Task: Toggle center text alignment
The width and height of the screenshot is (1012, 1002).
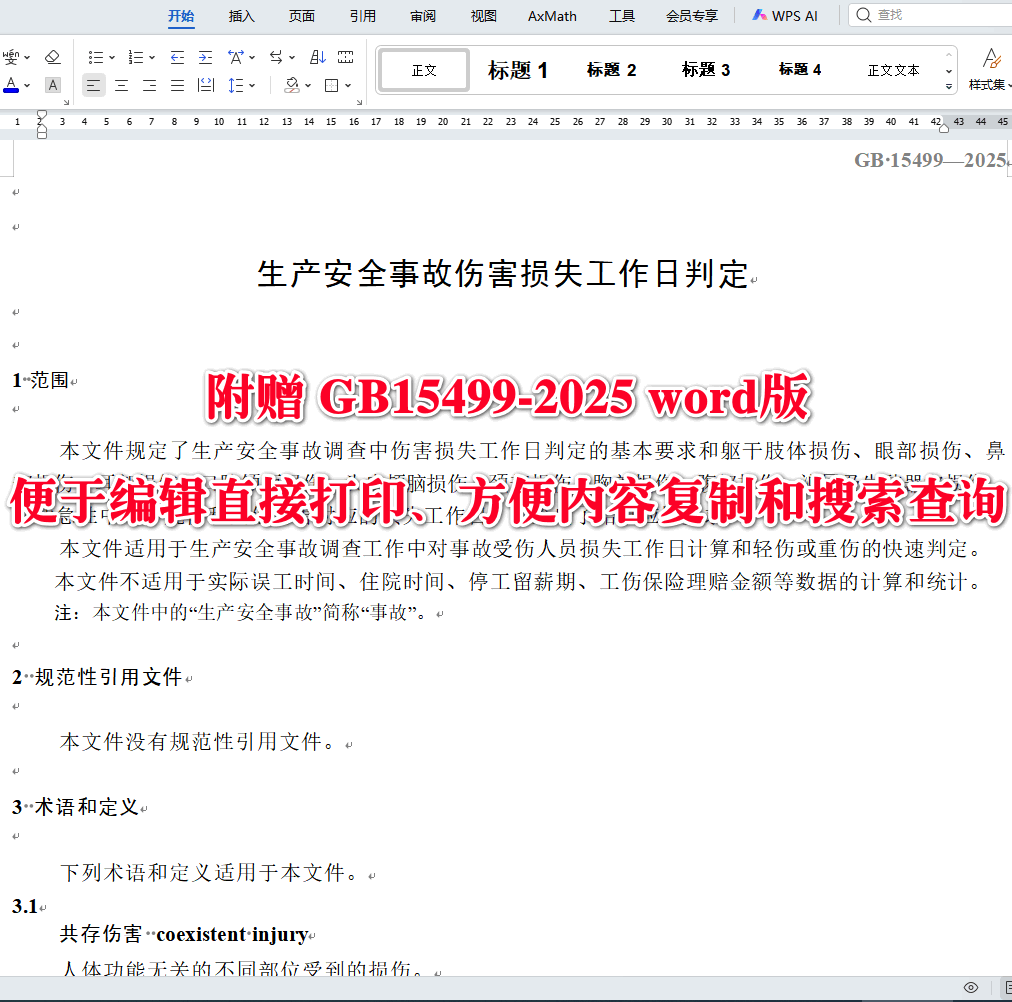Action: pos(122,85)
